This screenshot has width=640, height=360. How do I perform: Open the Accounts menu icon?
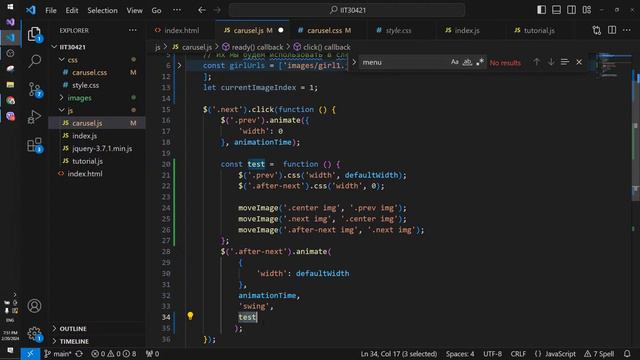[34, 306]
